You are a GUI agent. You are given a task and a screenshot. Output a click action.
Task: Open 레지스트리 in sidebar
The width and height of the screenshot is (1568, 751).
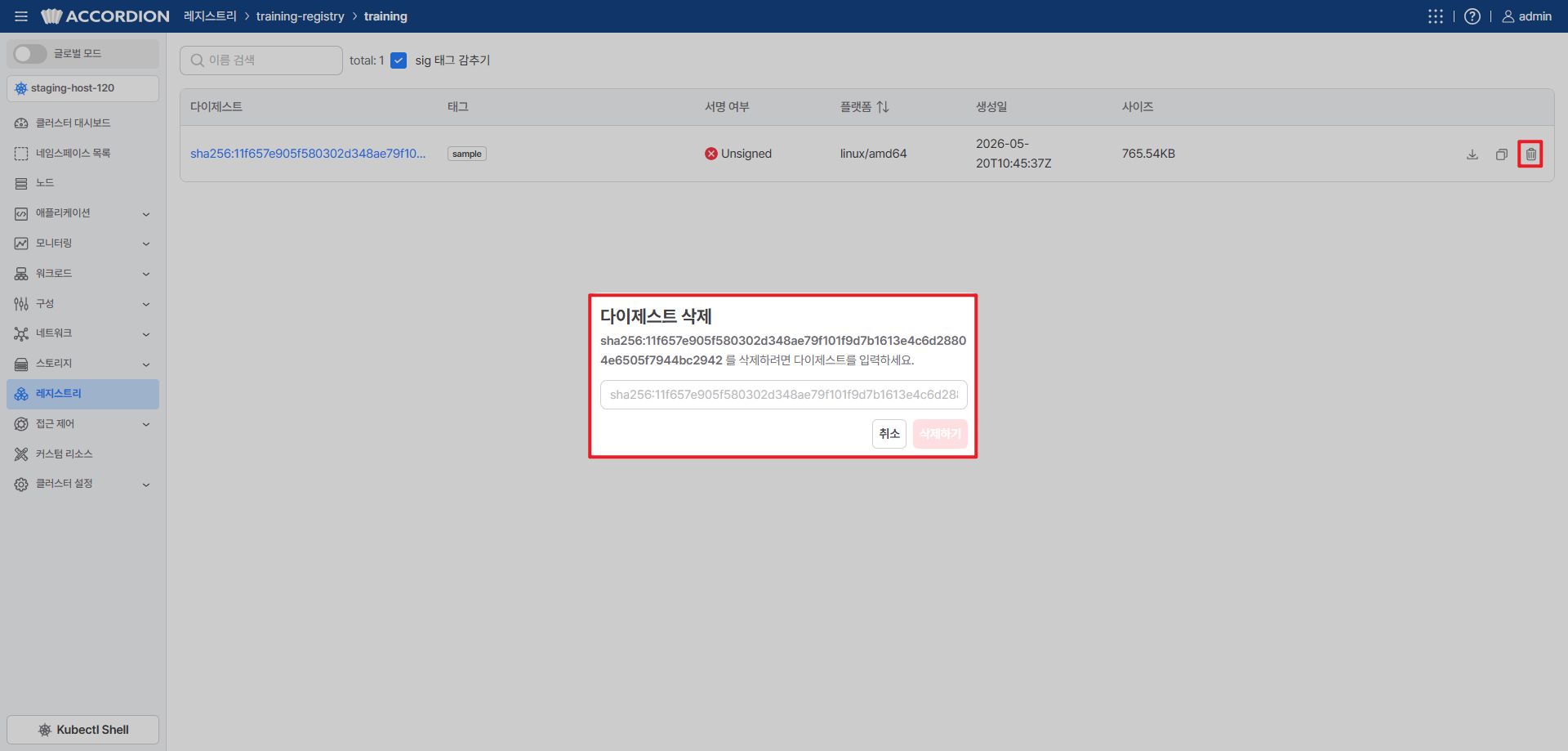[82, 394]
